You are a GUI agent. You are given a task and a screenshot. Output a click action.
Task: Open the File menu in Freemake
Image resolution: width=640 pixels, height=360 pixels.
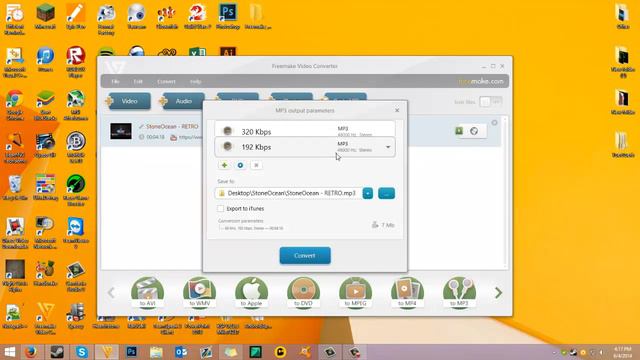pos(116,81)
